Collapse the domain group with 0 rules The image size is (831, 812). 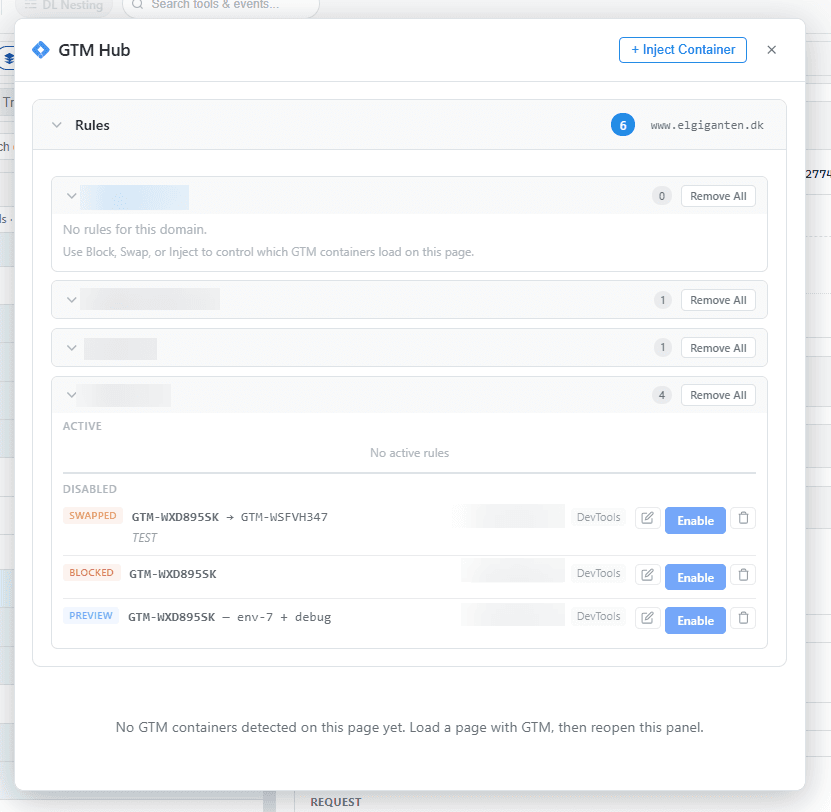(72, 196)
